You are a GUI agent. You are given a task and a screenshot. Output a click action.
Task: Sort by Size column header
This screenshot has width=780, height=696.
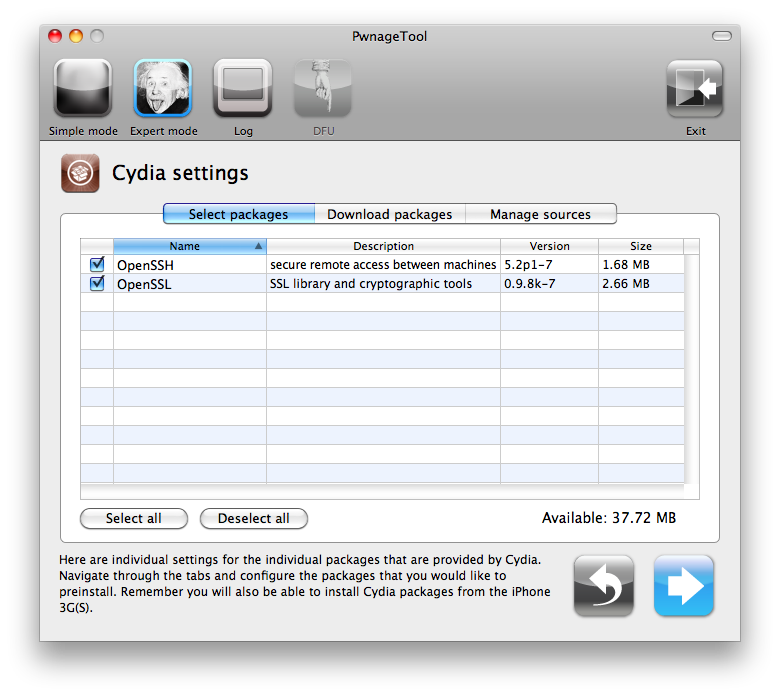click(641, 246)
